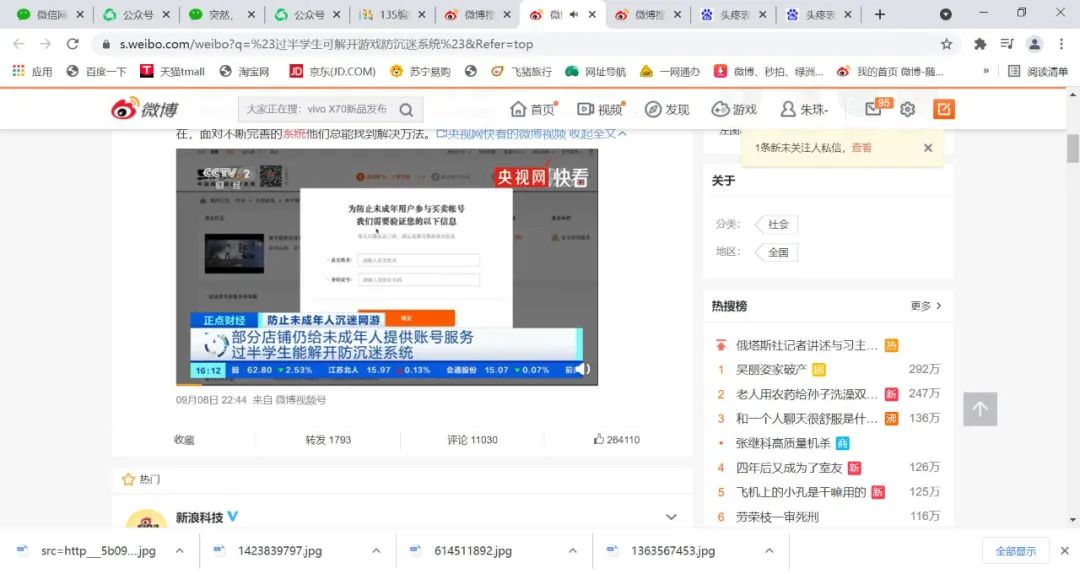
Task: Click the search magnifier icon in Weibo header
Action: (406, 110)
